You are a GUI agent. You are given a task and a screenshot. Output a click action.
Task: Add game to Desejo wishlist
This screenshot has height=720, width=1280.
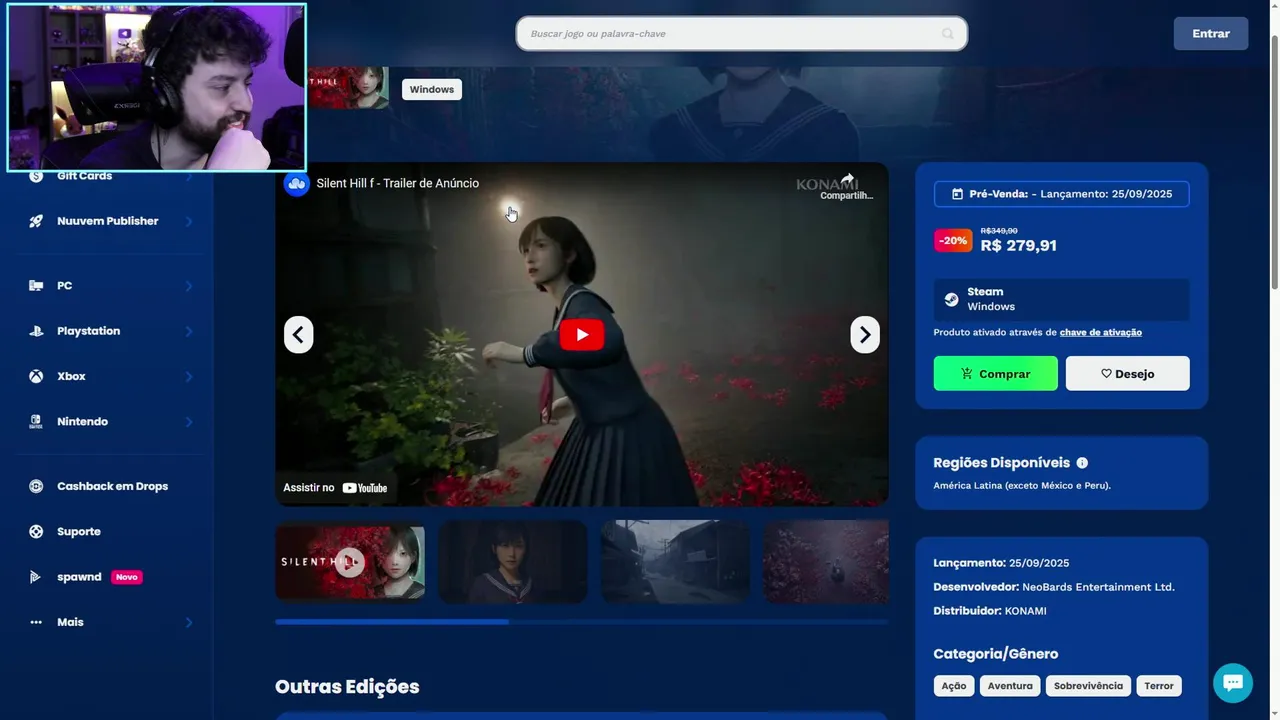tap(1128, 373)
